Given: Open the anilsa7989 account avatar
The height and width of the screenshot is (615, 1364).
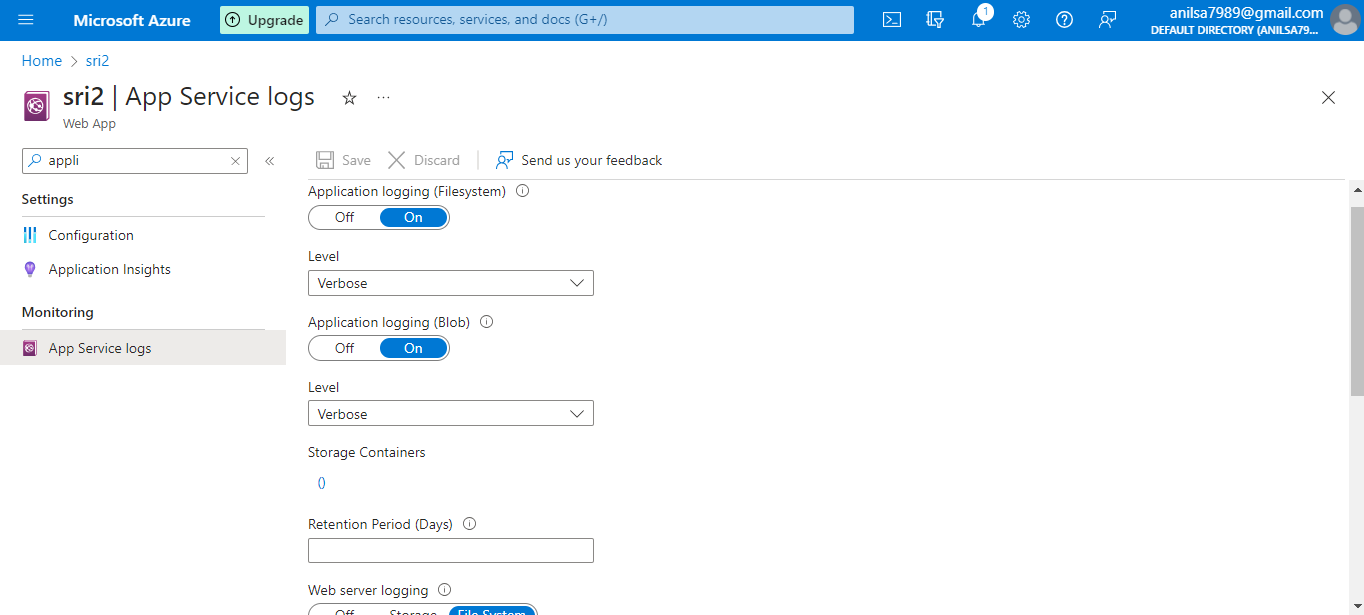Looking at the screenshot, I should coord(1345,19).
